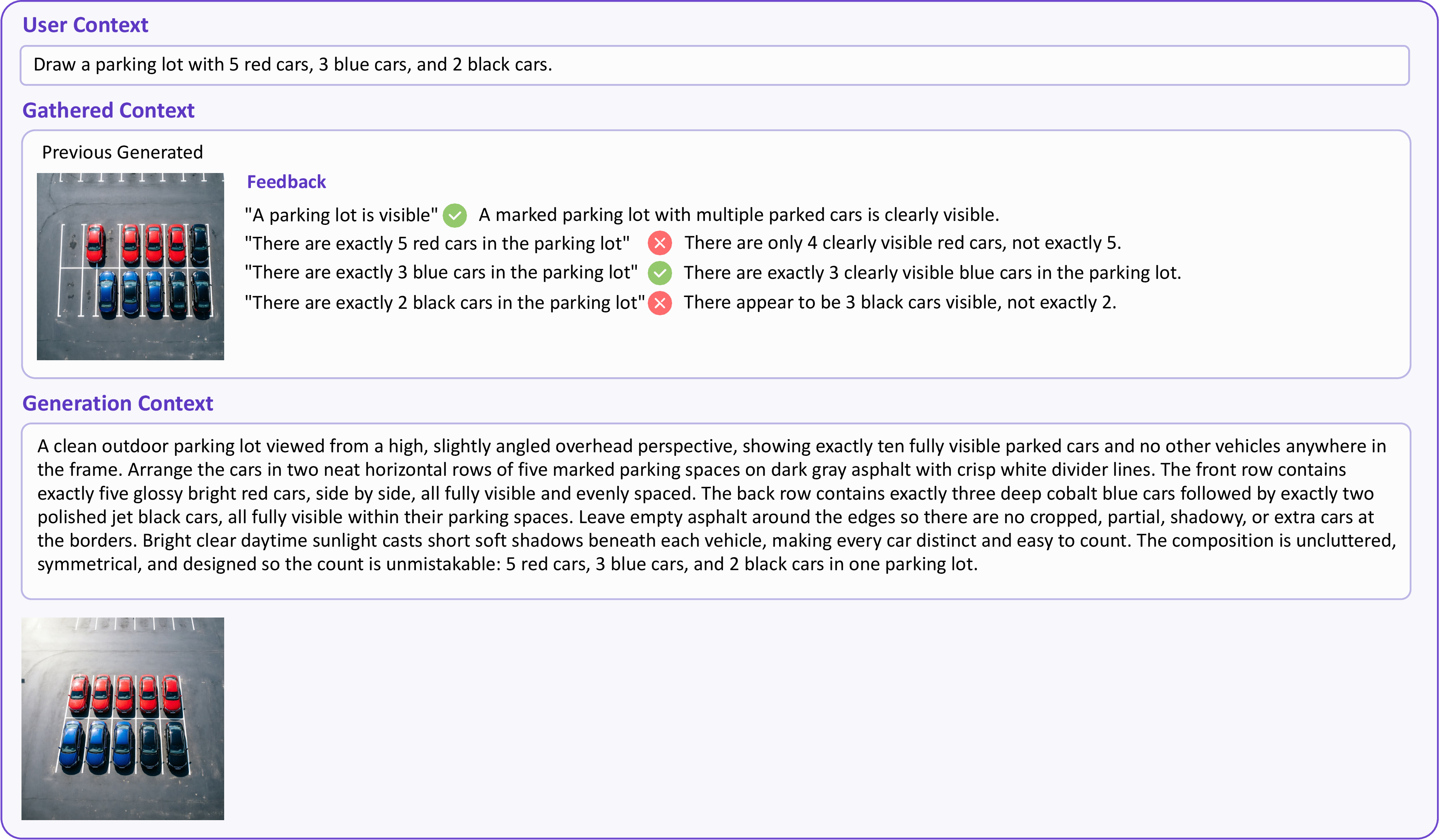Click the explanation about only 4 red cars
The width and height of the screenshot is (1439, 840).
pos(903,243)
